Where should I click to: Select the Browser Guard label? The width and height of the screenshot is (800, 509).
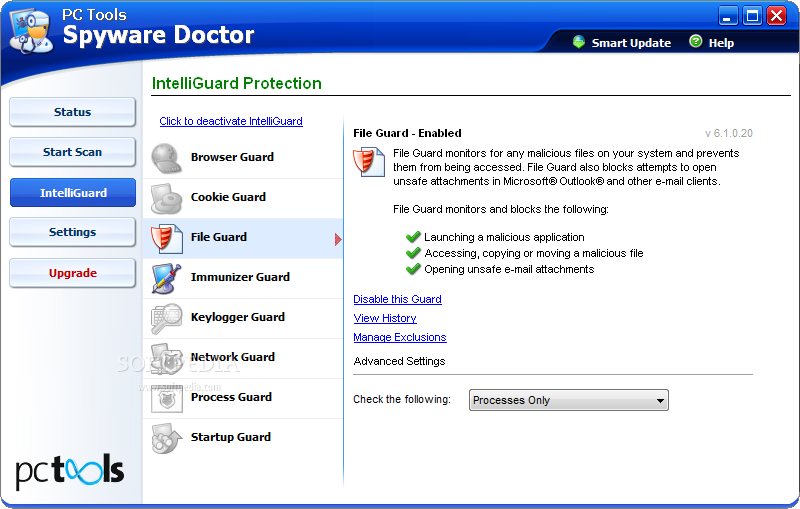click(232, 157)
